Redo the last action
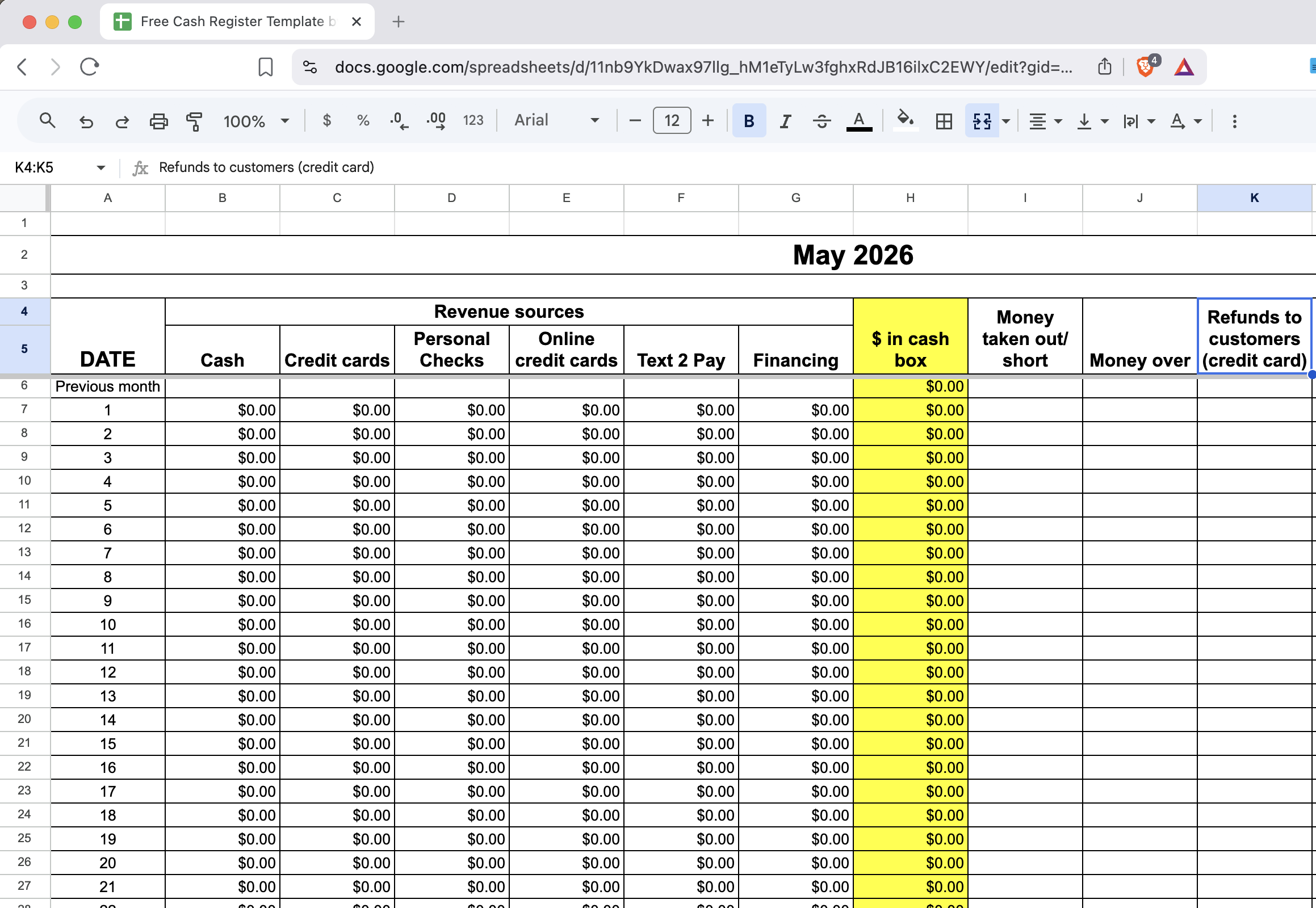Image resolution: width=1316 pixels, height=908 pixels. (122, 121)
